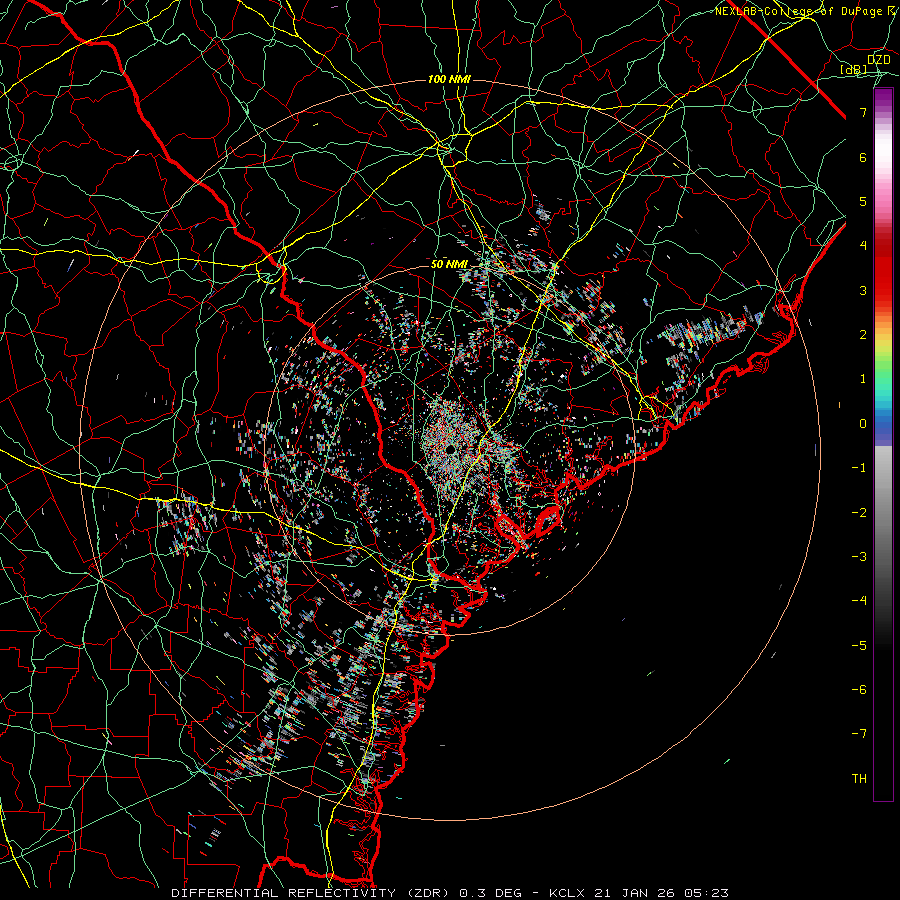Click the 1 dB tick on the color scale

pos(863,379)
